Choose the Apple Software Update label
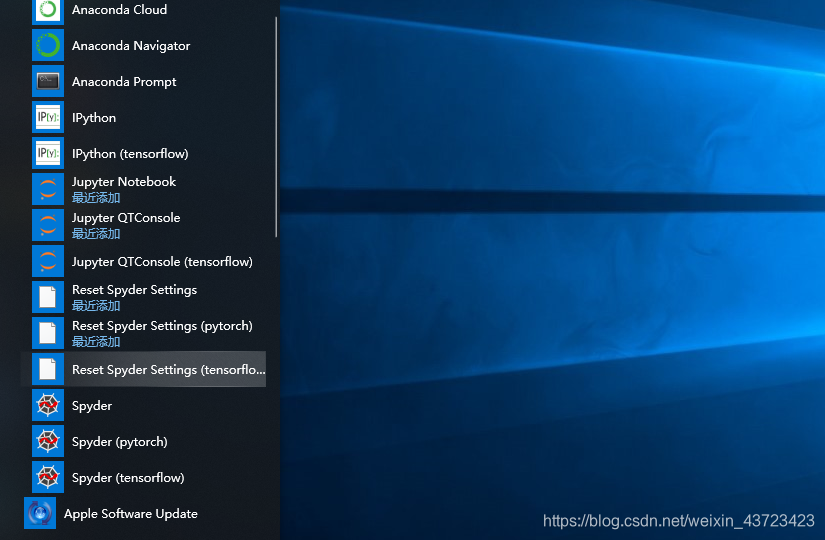Viewport: 825px width, 540px height. pos(130,514)
